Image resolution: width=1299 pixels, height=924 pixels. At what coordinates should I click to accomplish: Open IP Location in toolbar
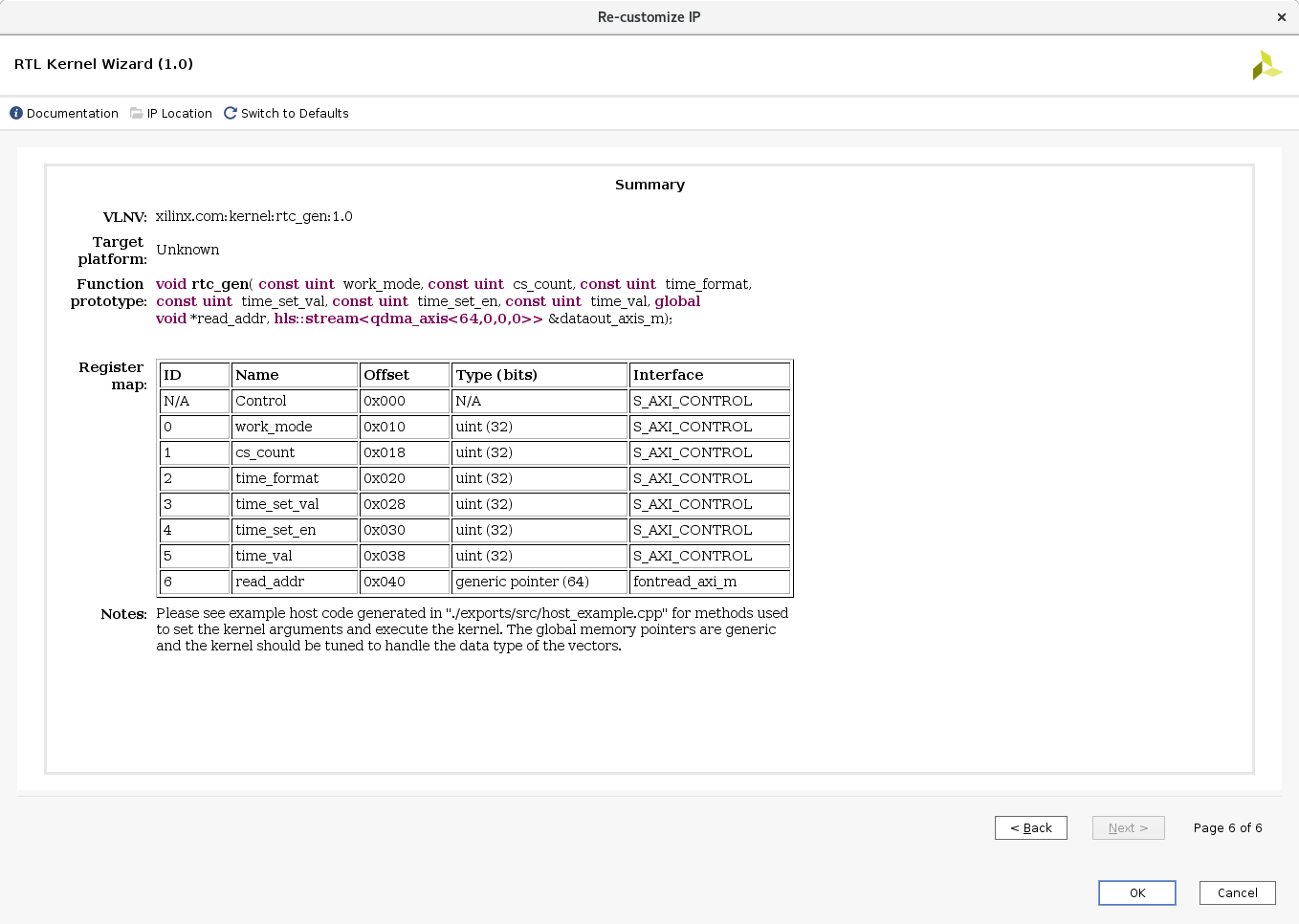pos(179,113)
